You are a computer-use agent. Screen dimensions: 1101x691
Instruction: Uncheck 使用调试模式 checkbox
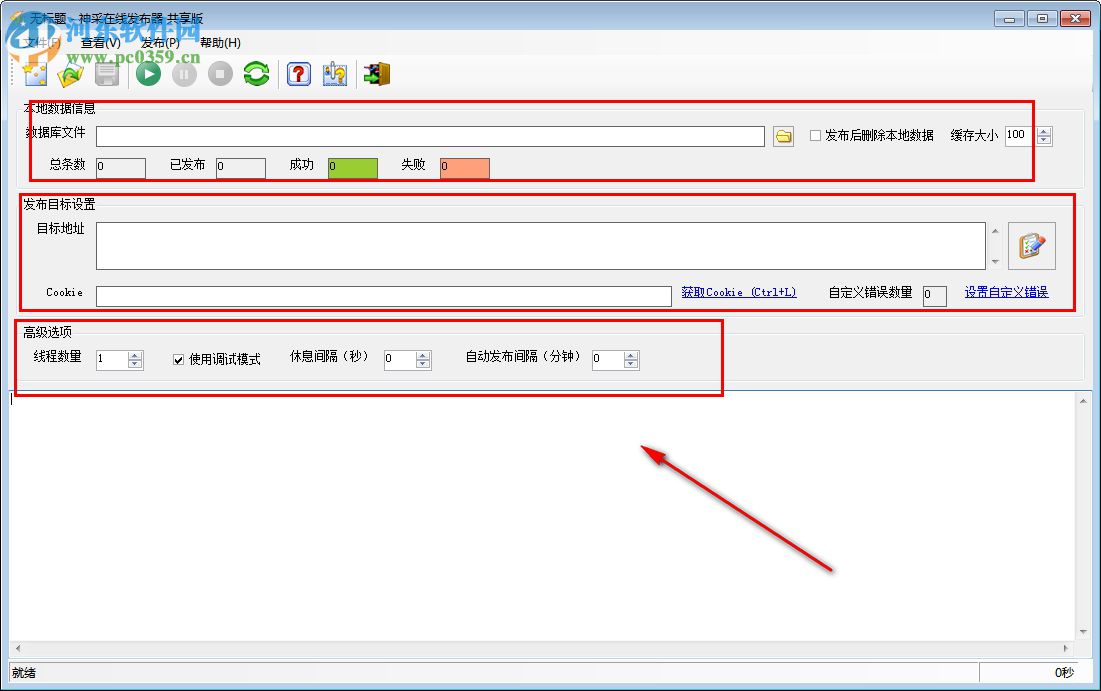tap(178, 360)
